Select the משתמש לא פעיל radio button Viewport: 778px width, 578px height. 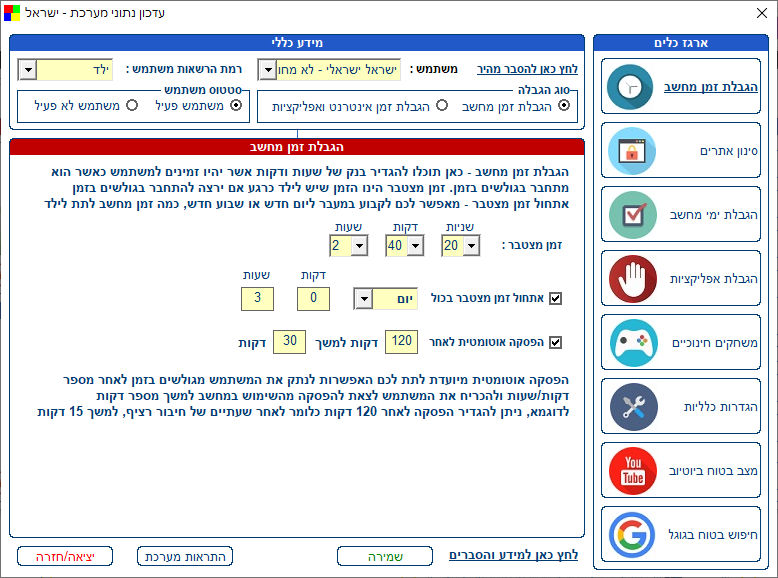[x=130, y=106]
